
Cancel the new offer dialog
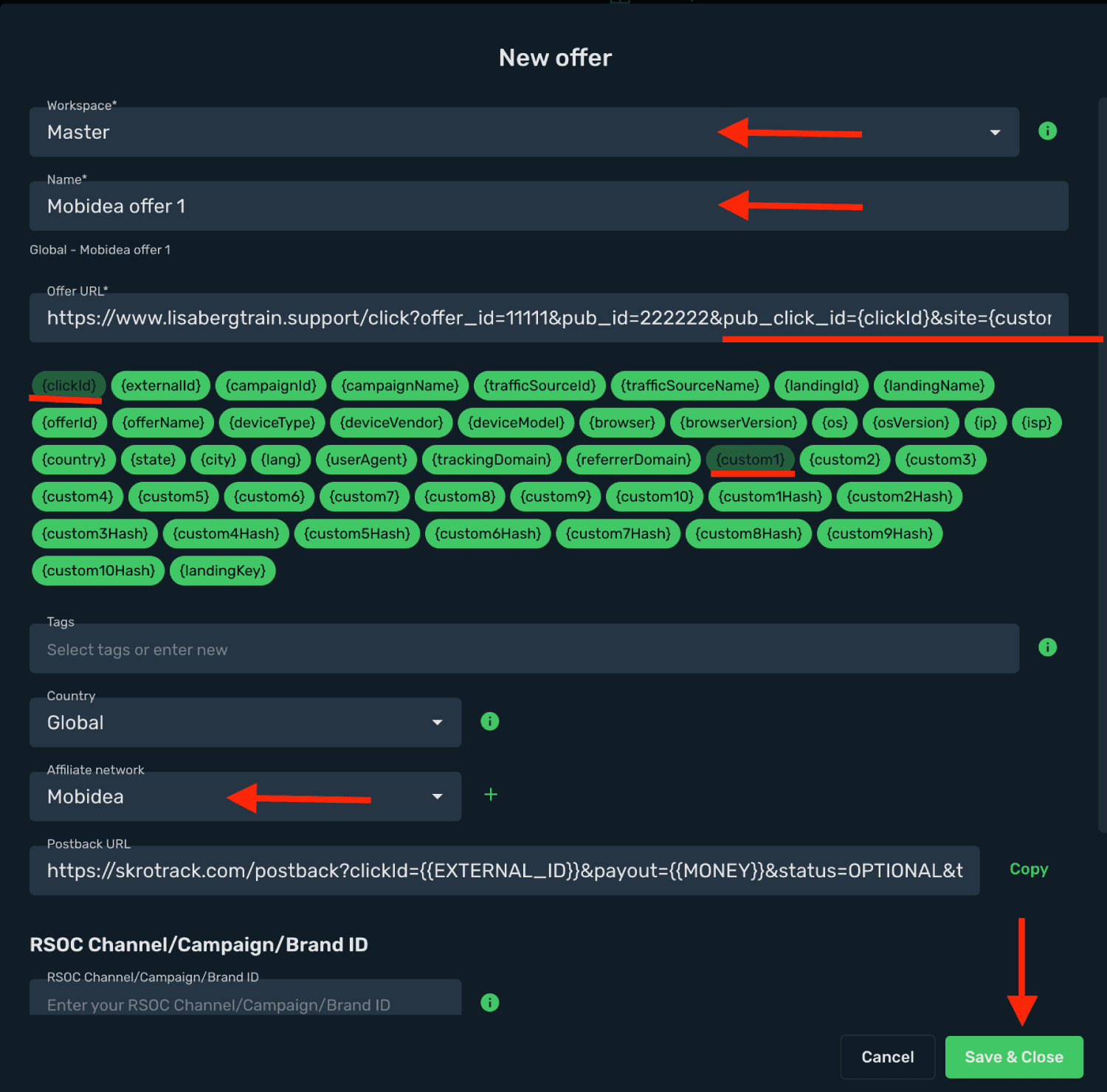[888, 1057]
